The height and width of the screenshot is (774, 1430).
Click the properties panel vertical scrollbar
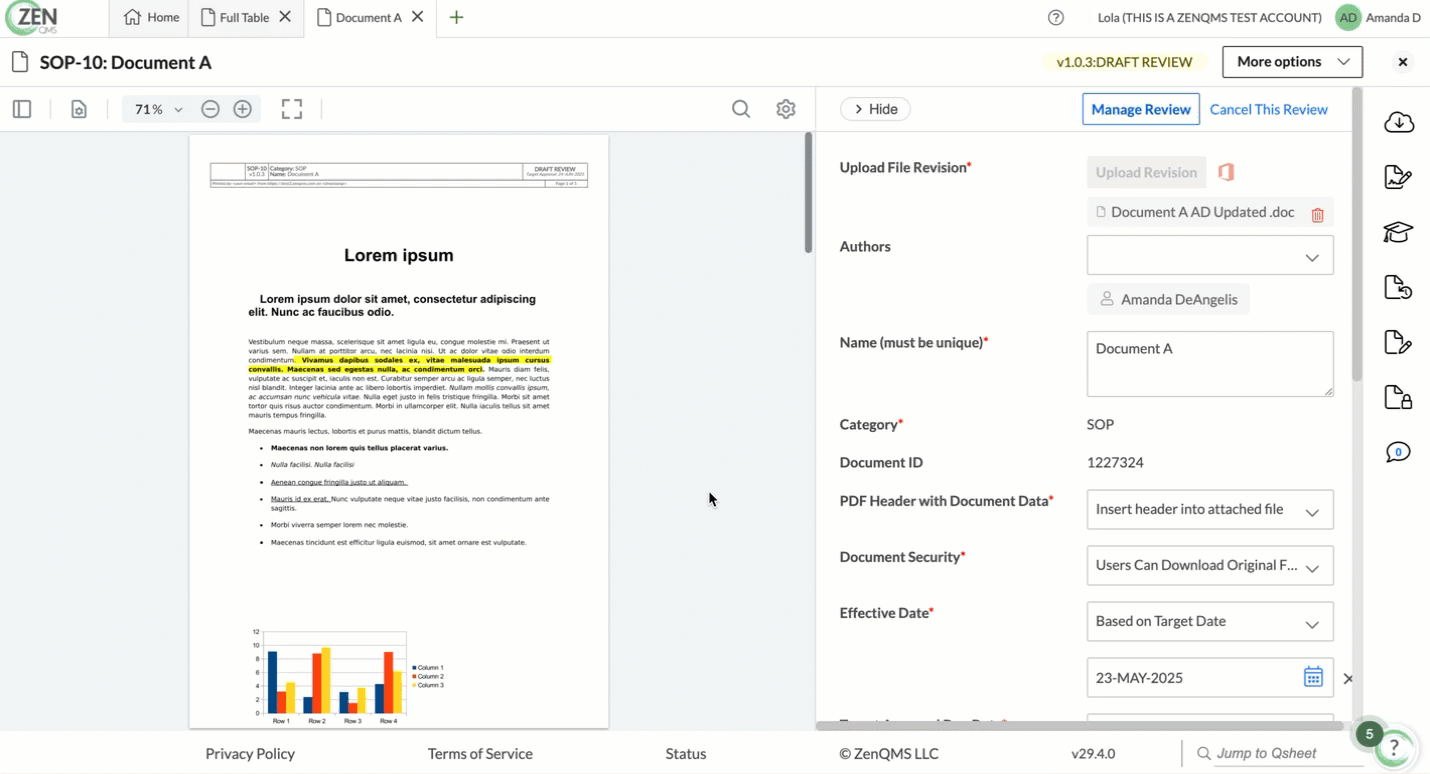pyautogui.click(x=1357, y=235)
